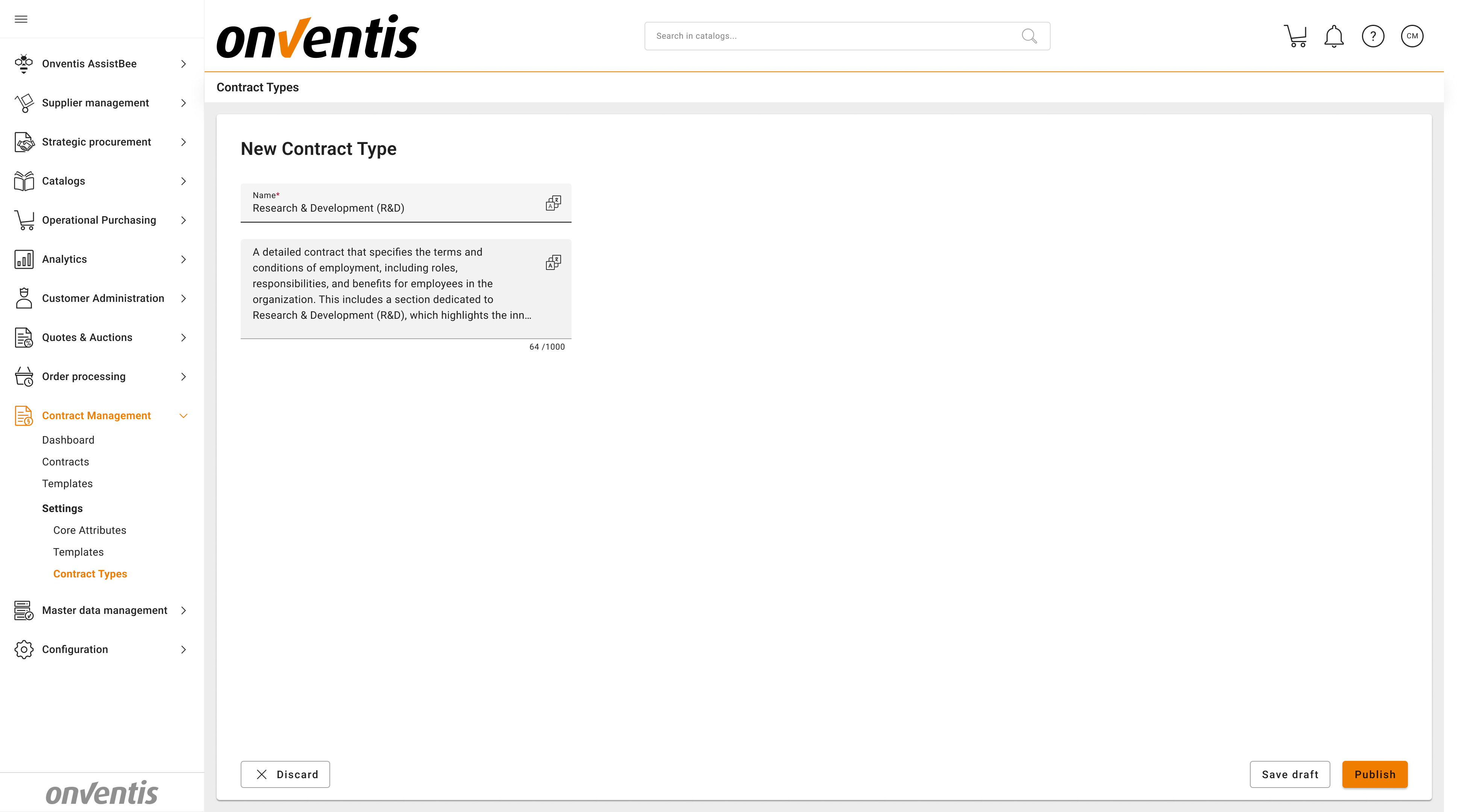Go to Contracts in the sidebar
Screen dimensions: 1462x812
[65, 462]
